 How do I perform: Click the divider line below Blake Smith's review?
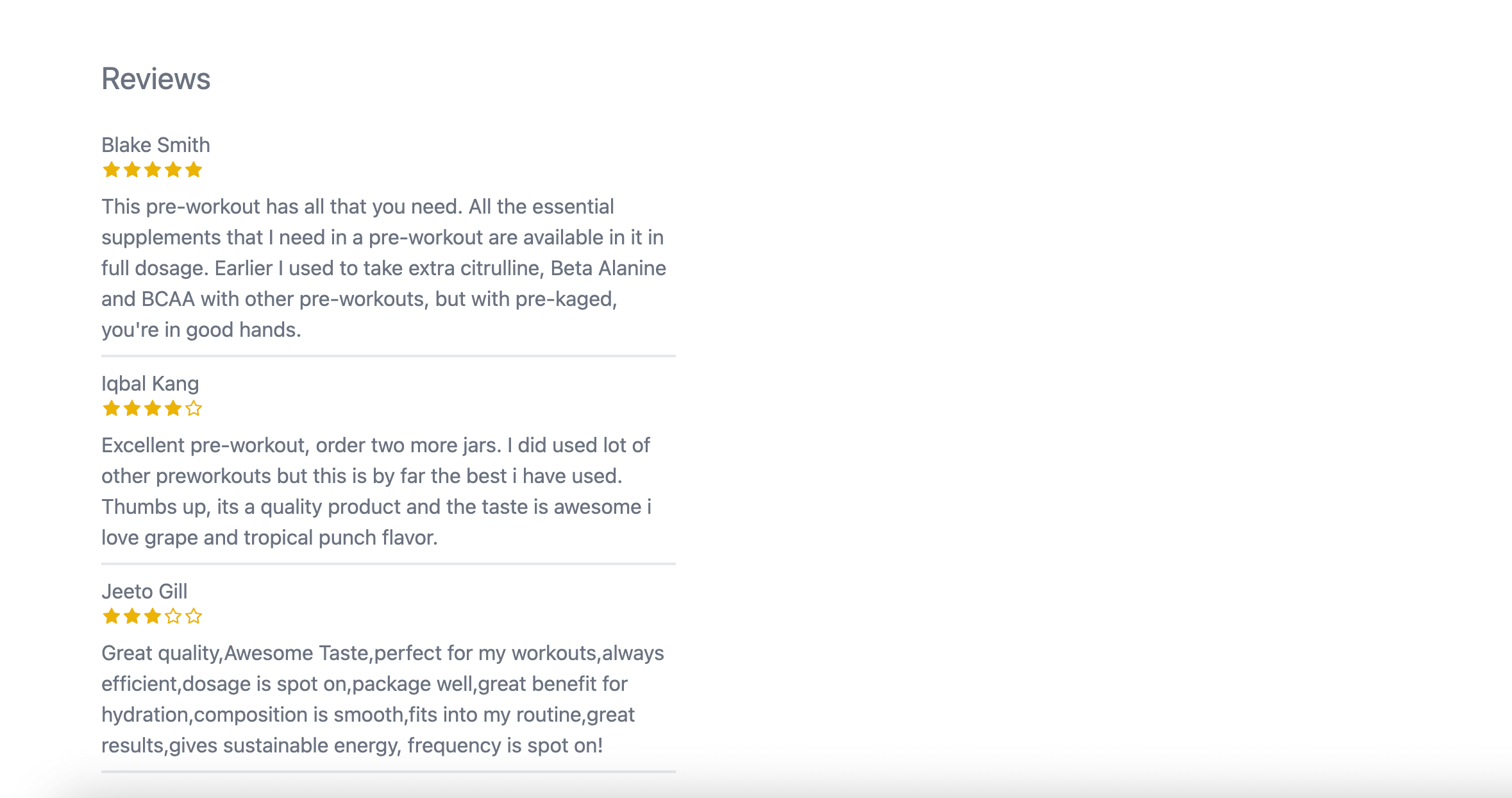tap(389, 356)
